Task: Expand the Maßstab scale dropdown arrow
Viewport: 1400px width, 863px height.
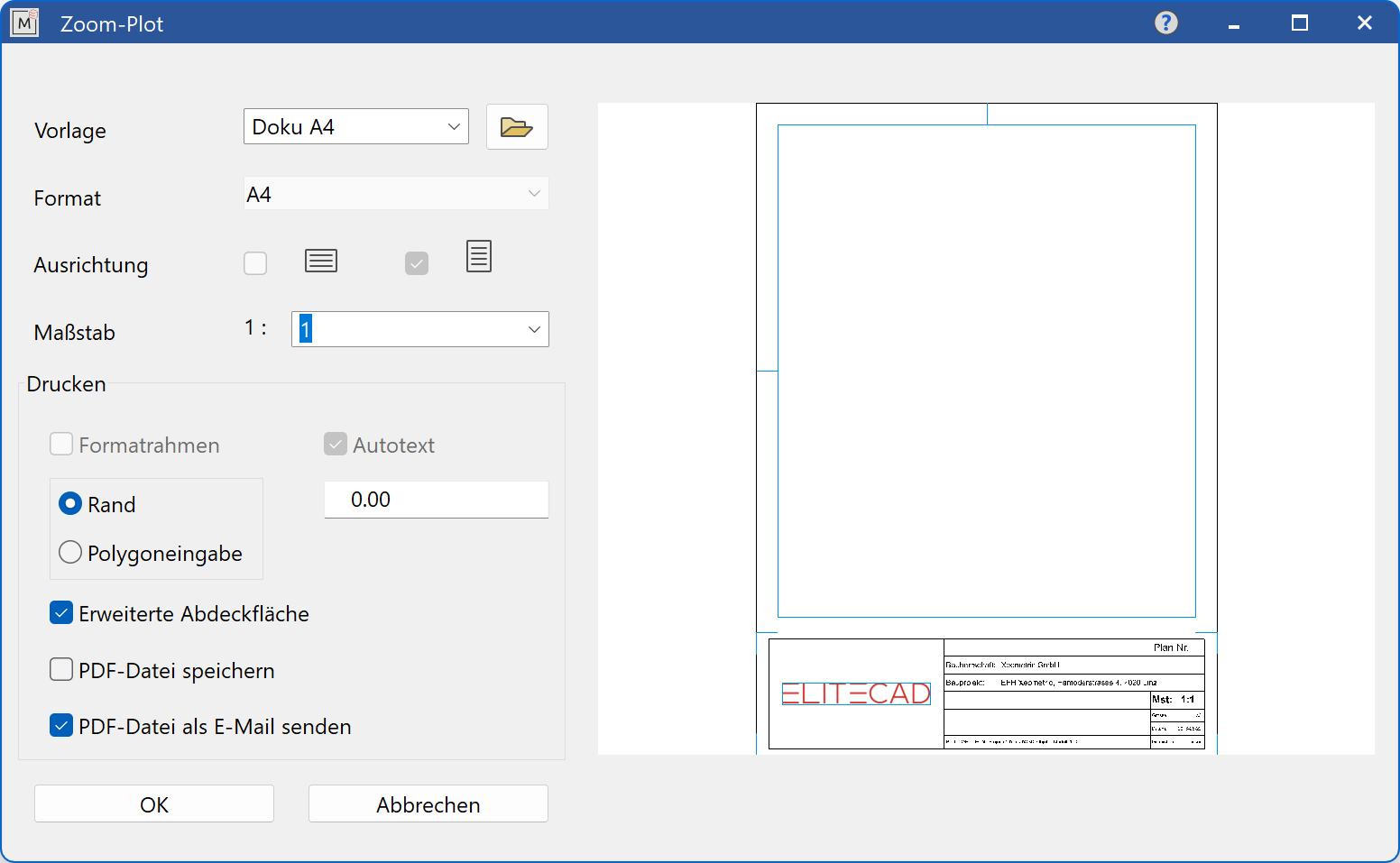Action: coord(534,330)
